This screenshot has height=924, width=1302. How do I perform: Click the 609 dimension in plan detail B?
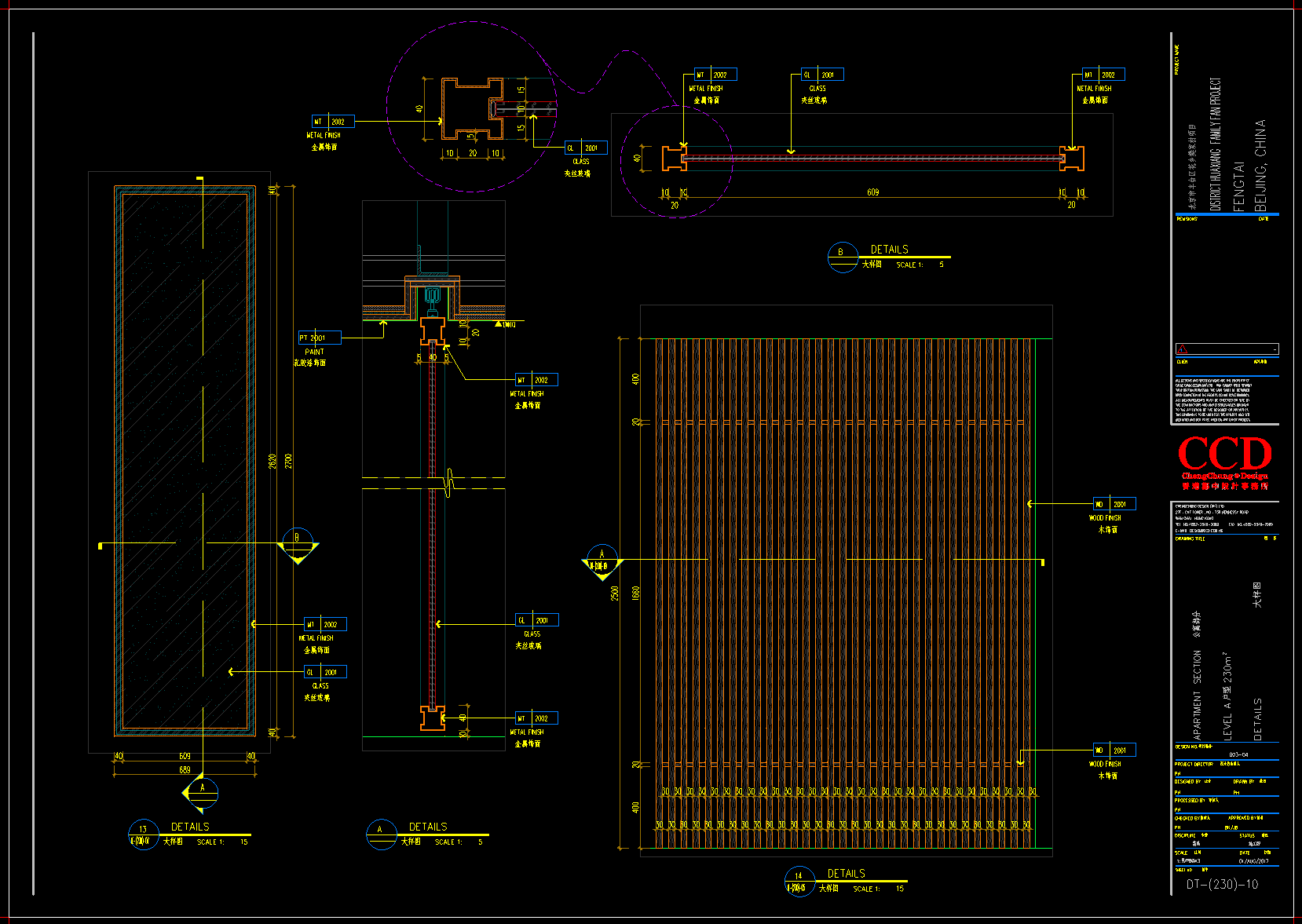873,192
